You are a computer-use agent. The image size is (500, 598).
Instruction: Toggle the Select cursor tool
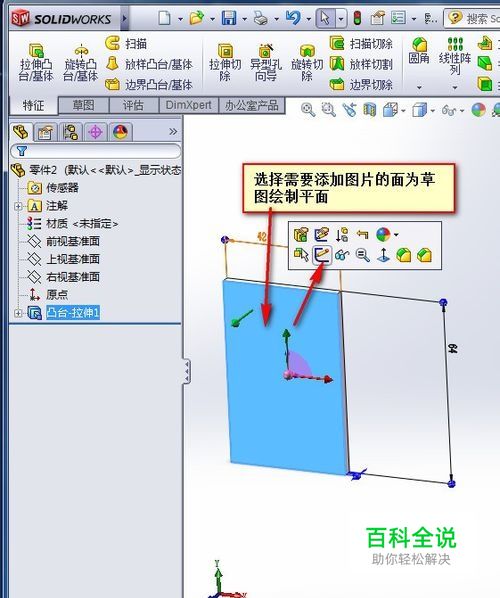pyautogui.click(x=325, y=18)
